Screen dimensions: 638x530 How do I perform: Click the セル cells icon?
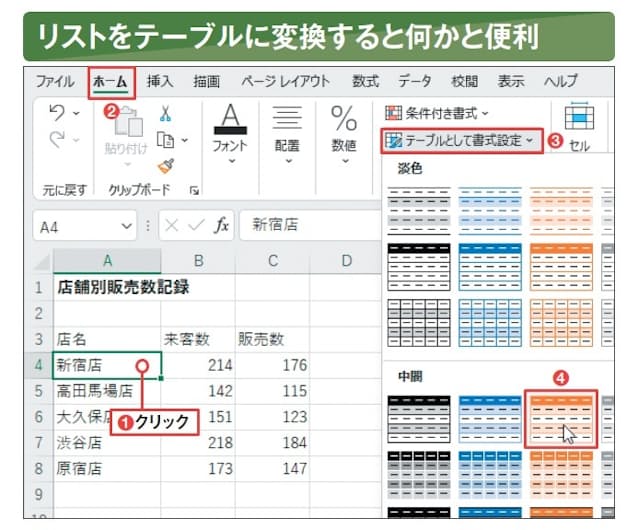pos(579,116)
